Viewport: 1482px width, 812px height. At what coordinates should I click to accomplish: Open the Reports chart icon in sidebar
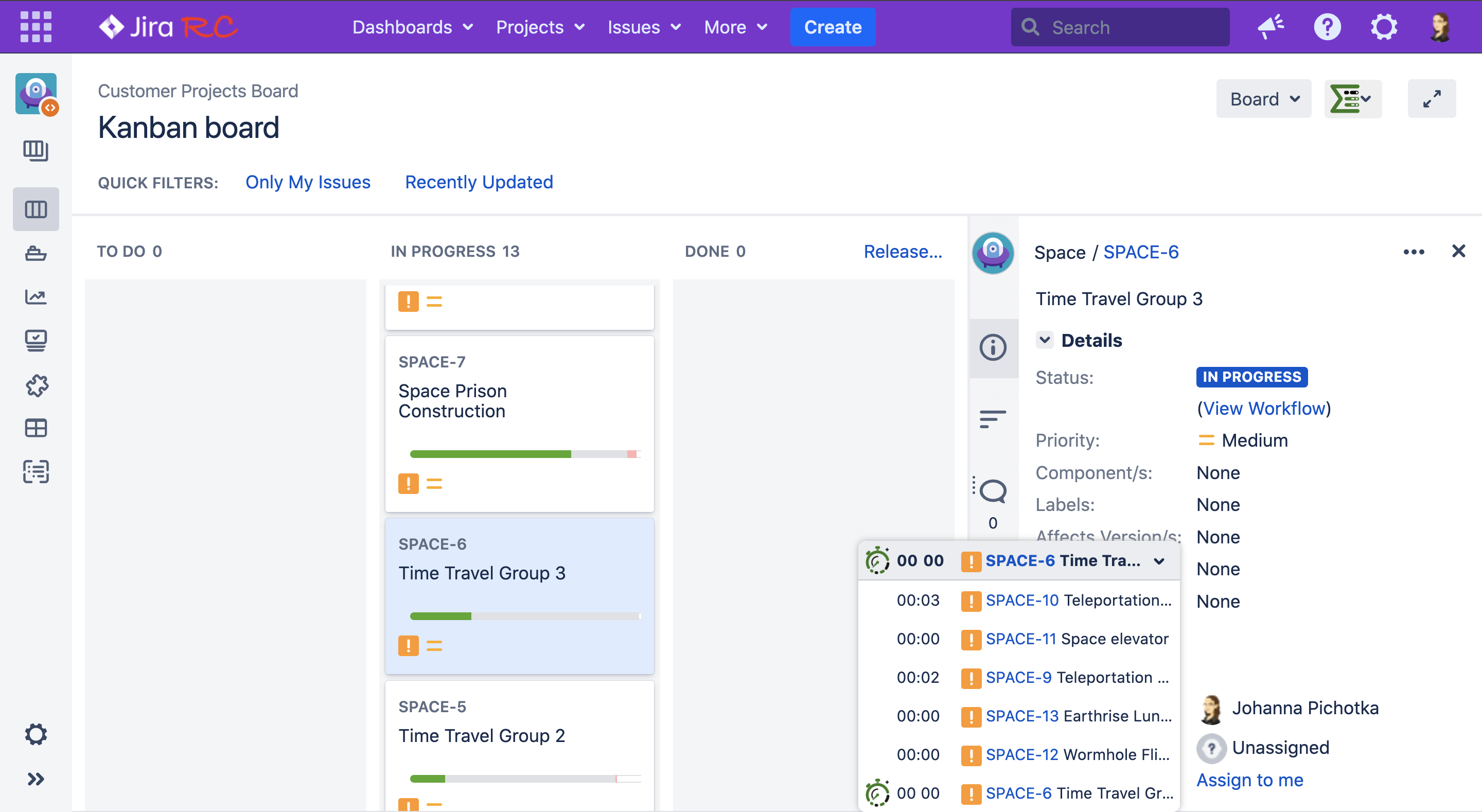coord(36,297)
